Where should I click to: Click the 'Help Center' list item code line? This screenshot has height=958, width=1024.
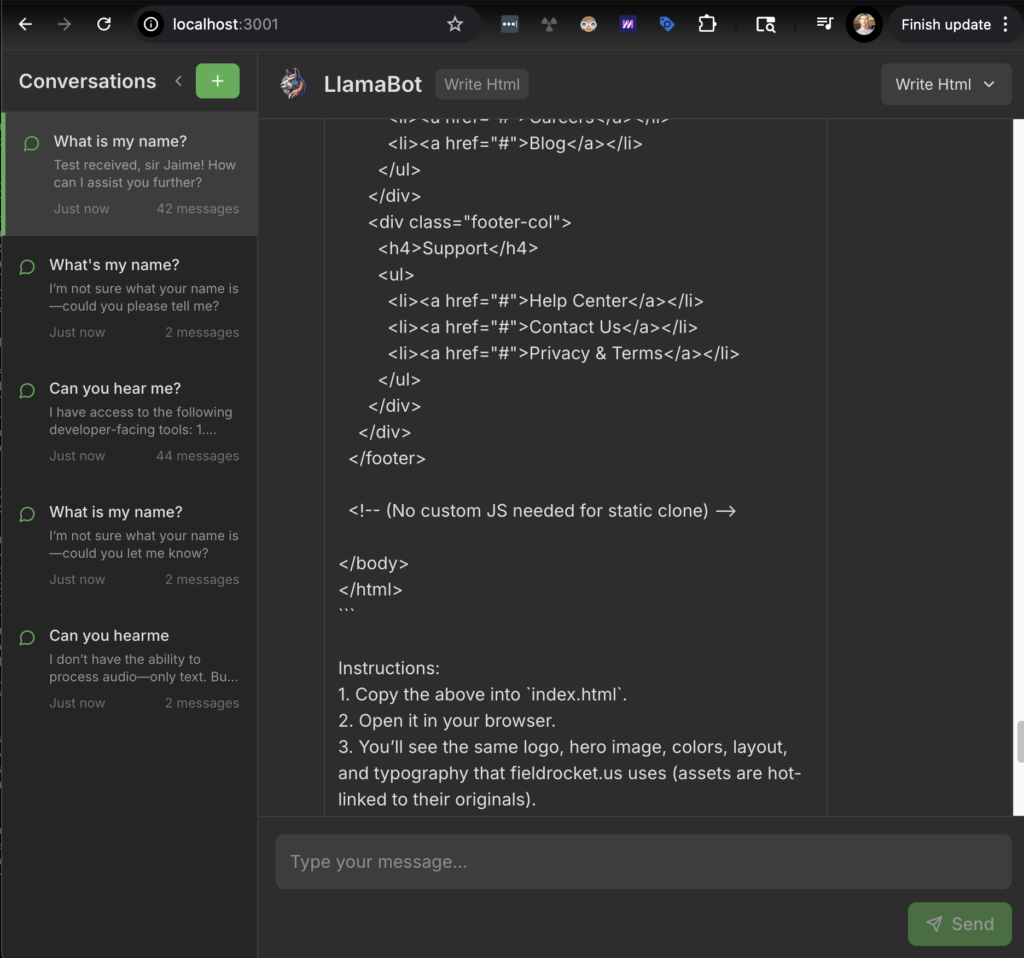[x=545, y=301]
